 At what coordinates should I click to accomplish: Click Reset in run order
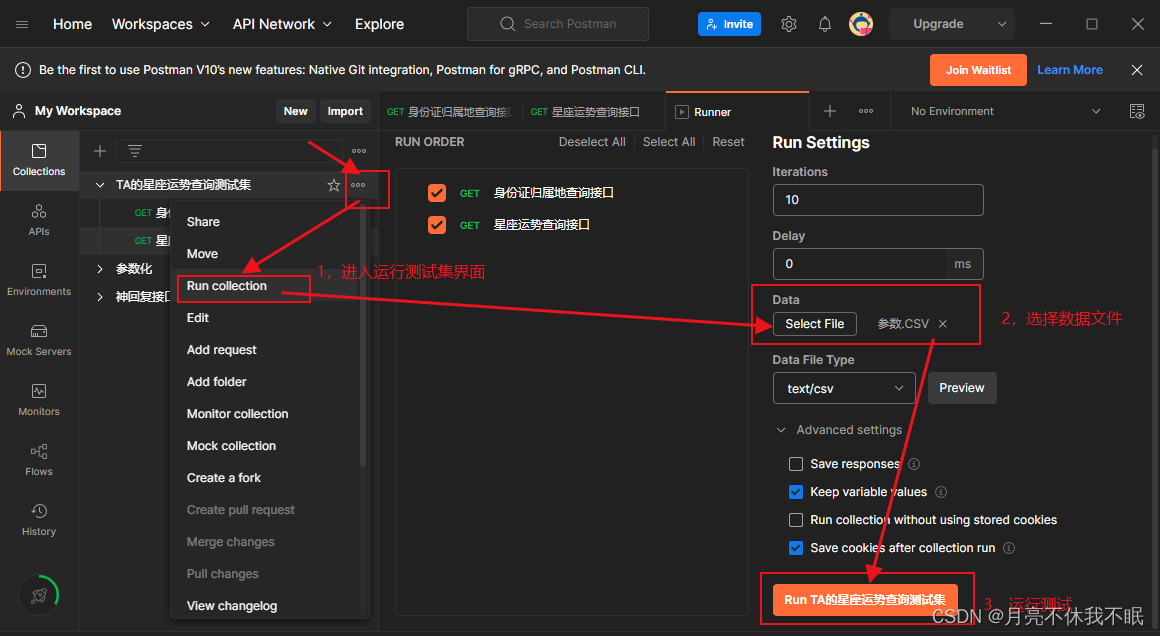click(728, 142)
